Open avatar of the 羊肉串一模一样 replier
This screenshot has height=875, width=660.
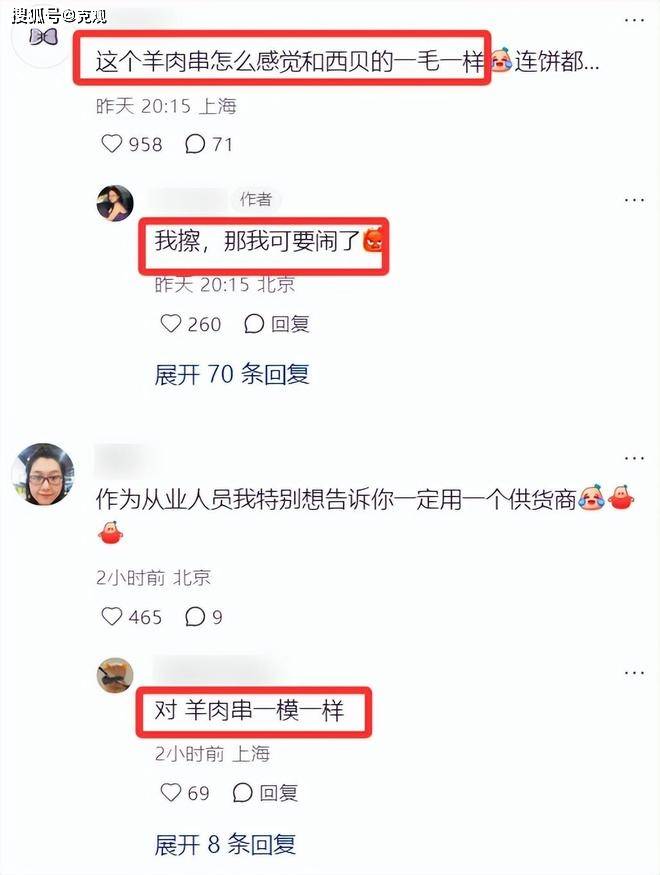pos(115,675)
